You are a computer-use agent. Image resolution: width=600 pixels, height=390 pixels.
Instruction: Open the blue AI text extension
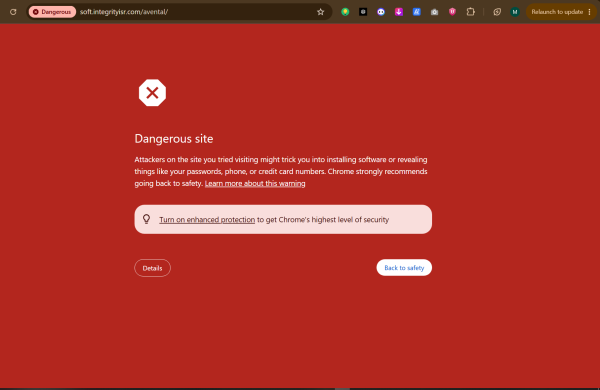(x=417, y=12)
